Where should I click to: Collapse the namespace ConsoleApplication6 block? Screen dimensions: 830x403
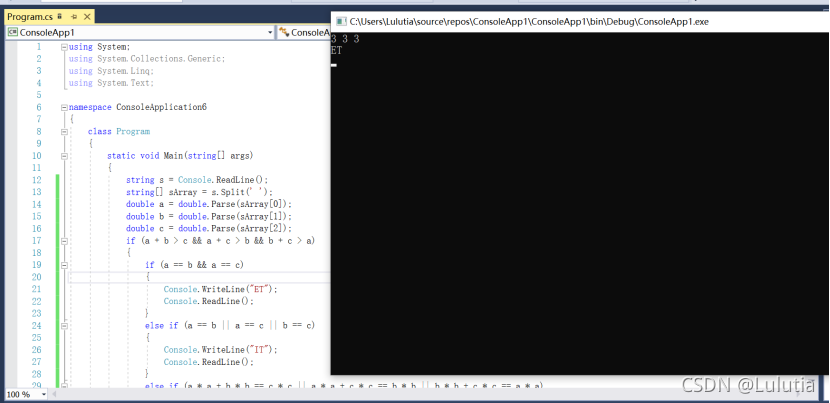tap(64, 107)
